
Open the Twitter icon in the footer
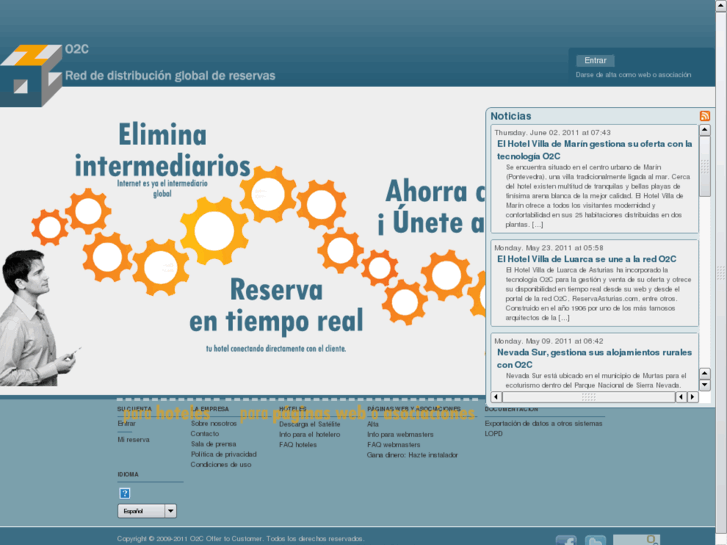click(595, 540)
